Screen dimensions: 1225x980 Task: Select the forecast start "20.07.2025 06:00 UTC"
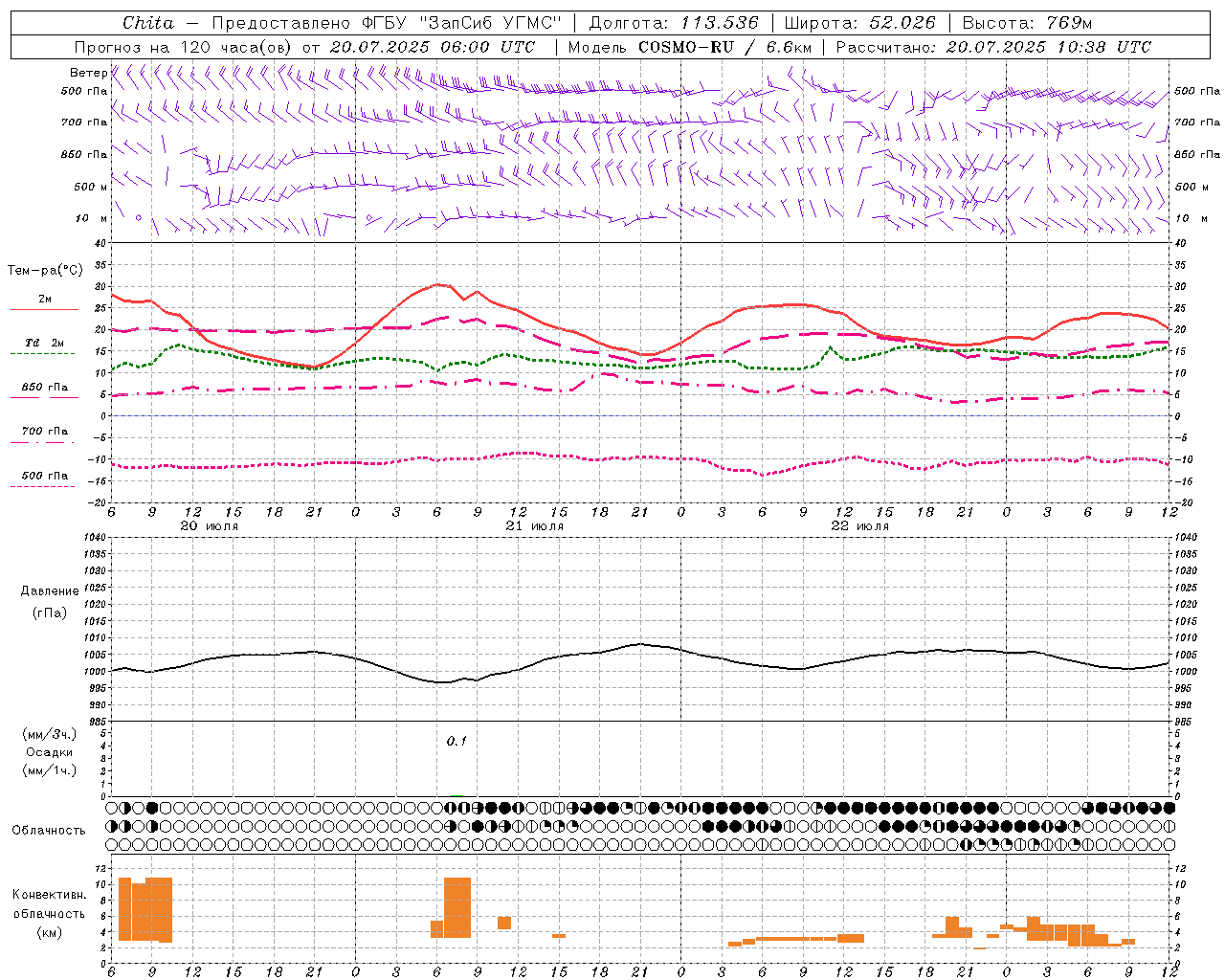point(433,47)
